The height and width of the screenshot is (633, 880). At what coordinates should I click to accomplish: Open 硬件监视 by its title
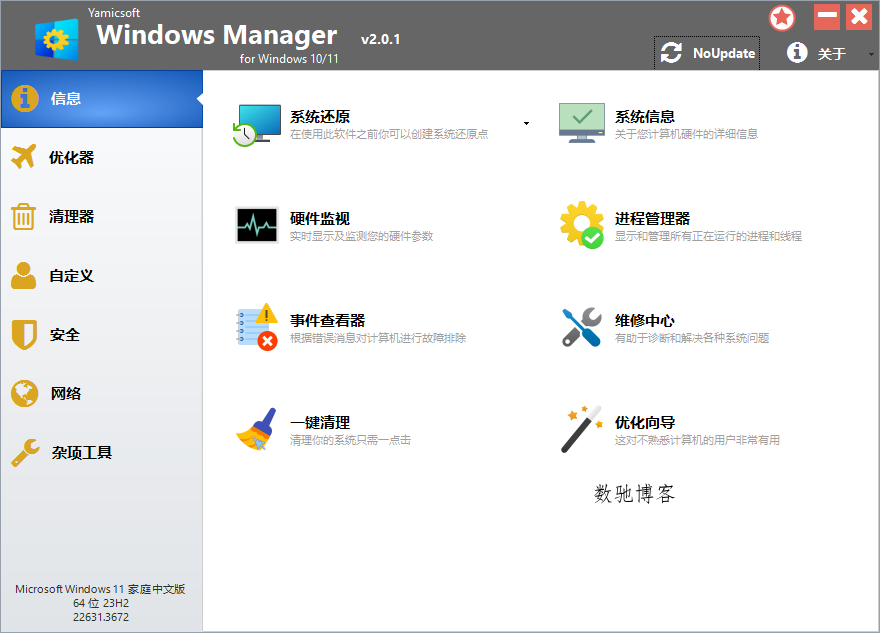click(320, 219)
